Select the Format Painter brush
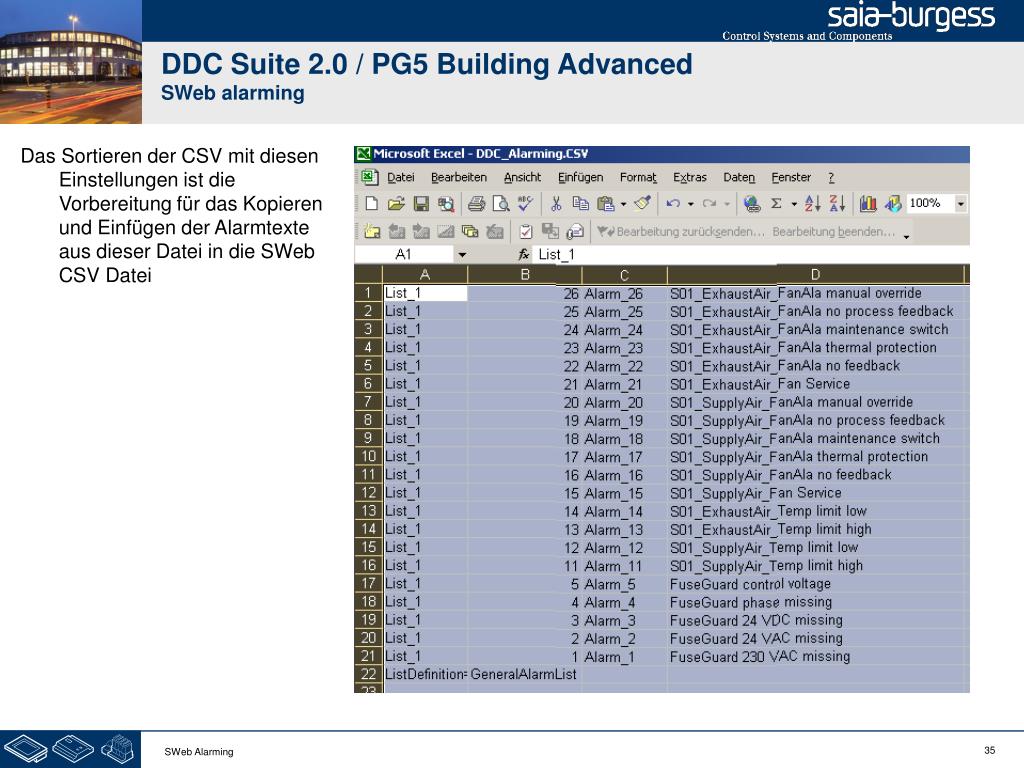The height and width of the screenshot is (768, 1024). [x=643, y=204]
